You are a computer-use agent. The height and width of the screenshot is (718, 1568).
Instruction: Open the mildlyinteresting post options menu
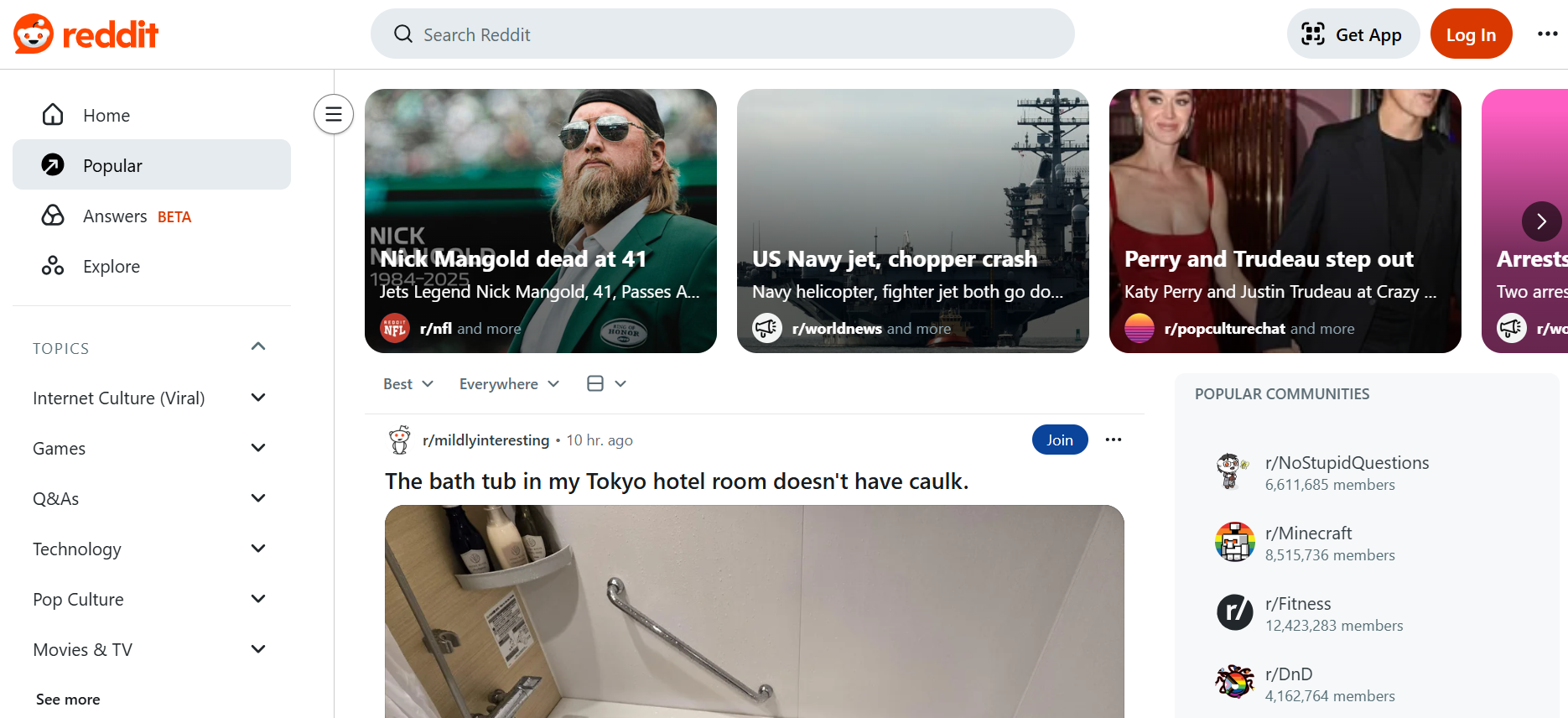(x=1114, y=440)
